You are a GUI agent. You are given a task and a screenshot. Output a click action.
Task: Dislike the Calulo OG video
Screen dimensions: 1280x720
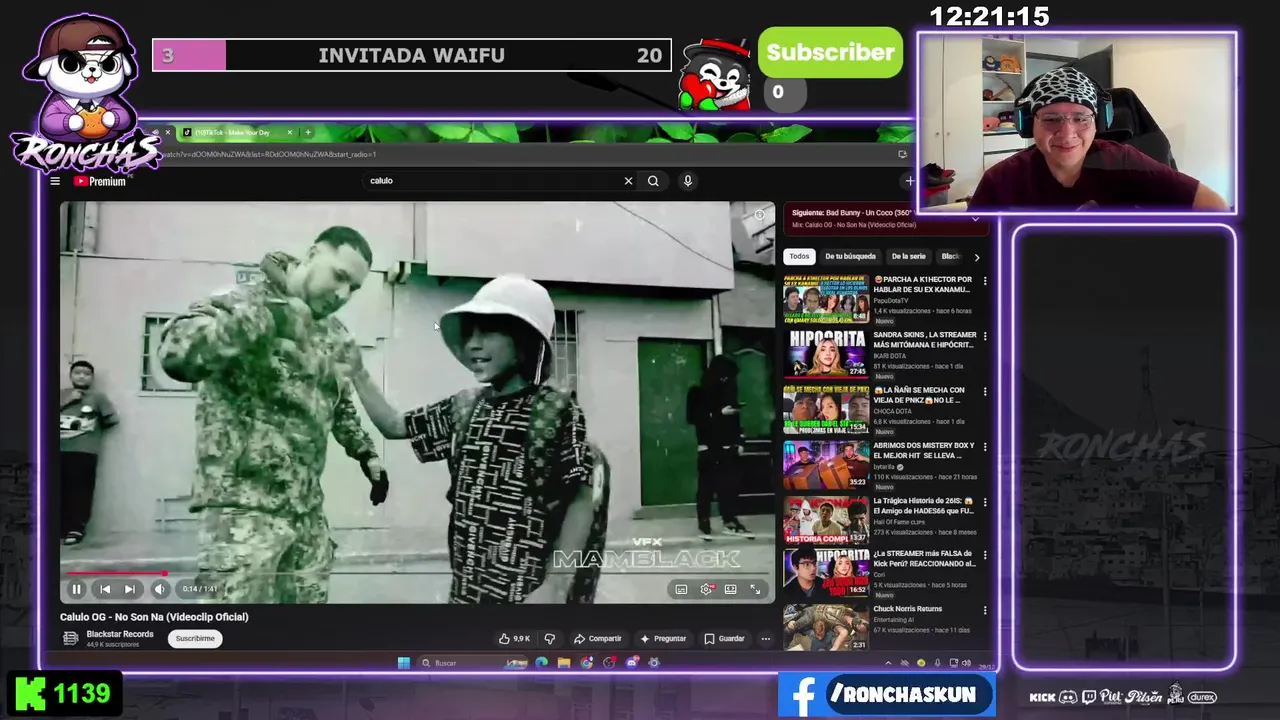pos(549,638)
